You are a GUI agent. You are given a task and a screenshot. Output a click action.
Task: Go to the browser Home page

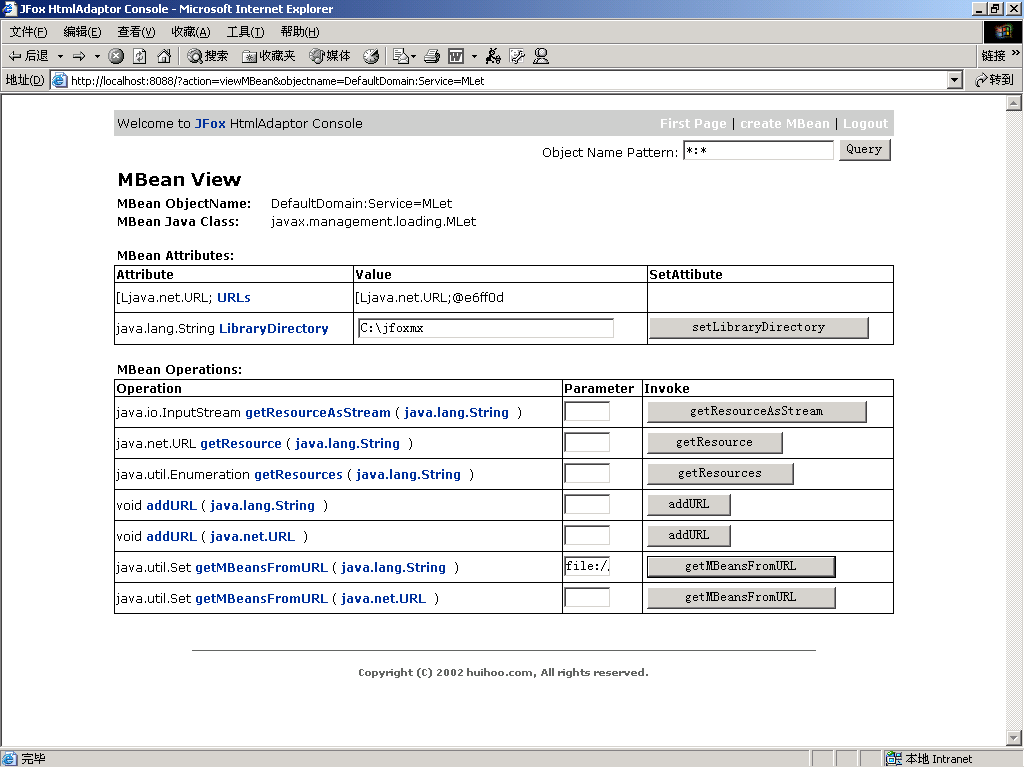click(x=164, y=56)
